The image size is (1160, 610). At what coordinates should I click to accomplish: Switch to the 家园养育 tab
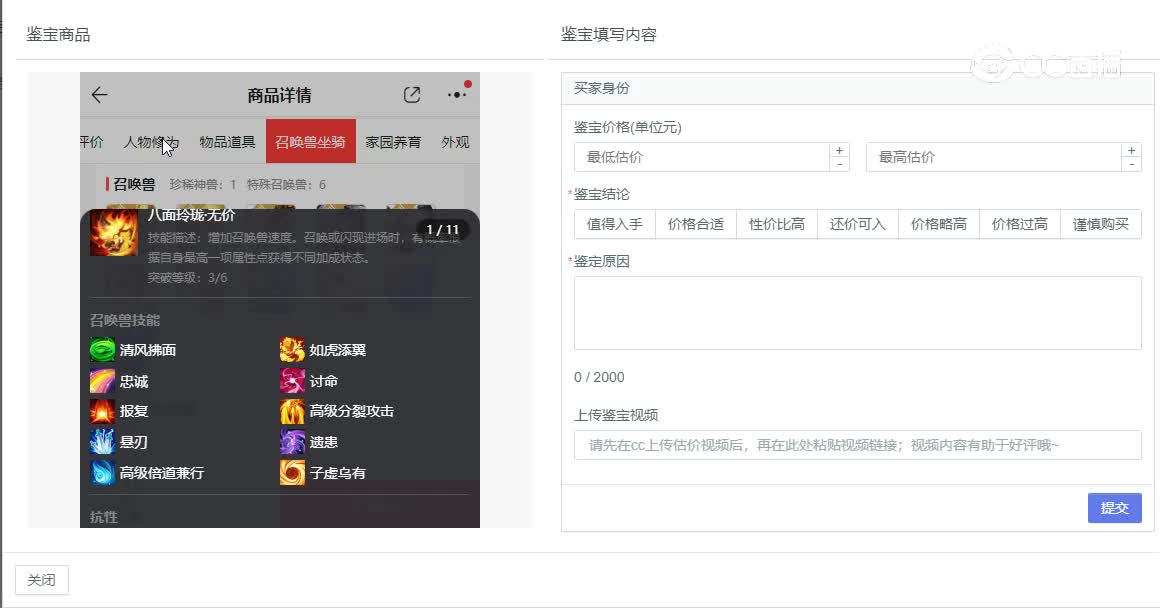[393, 142]
